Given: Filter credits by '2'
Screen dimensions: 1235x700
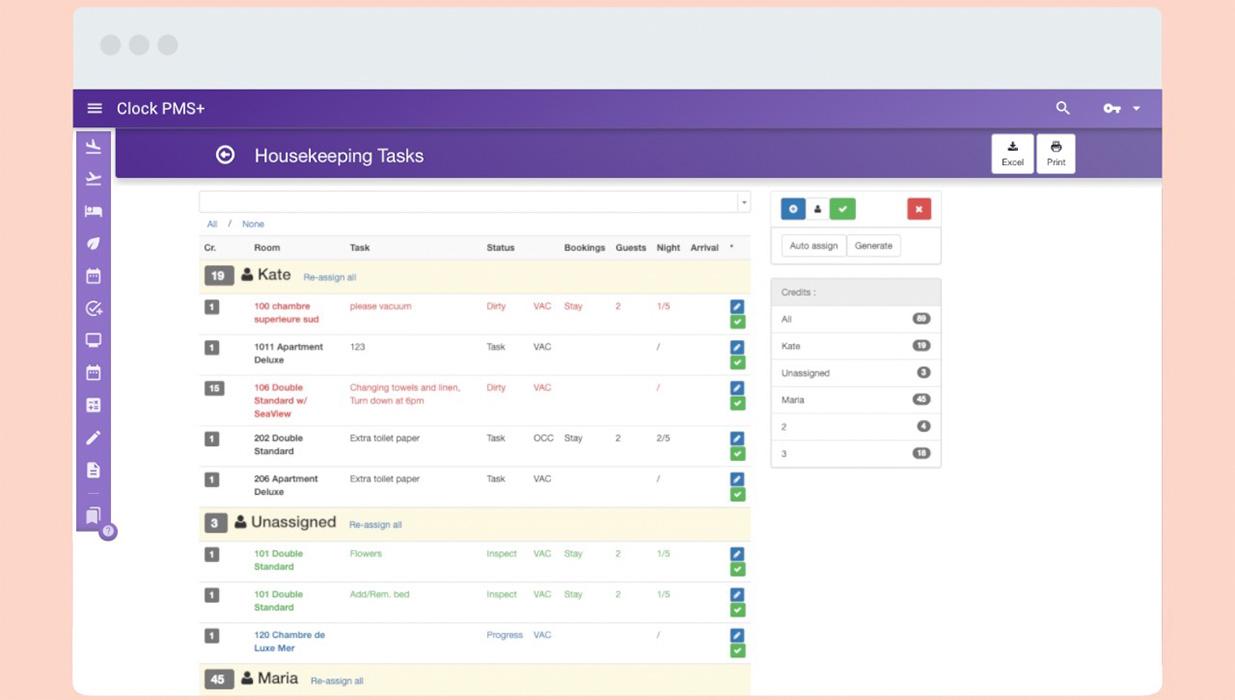Looking at the screenshot, I should pos(856,427).
